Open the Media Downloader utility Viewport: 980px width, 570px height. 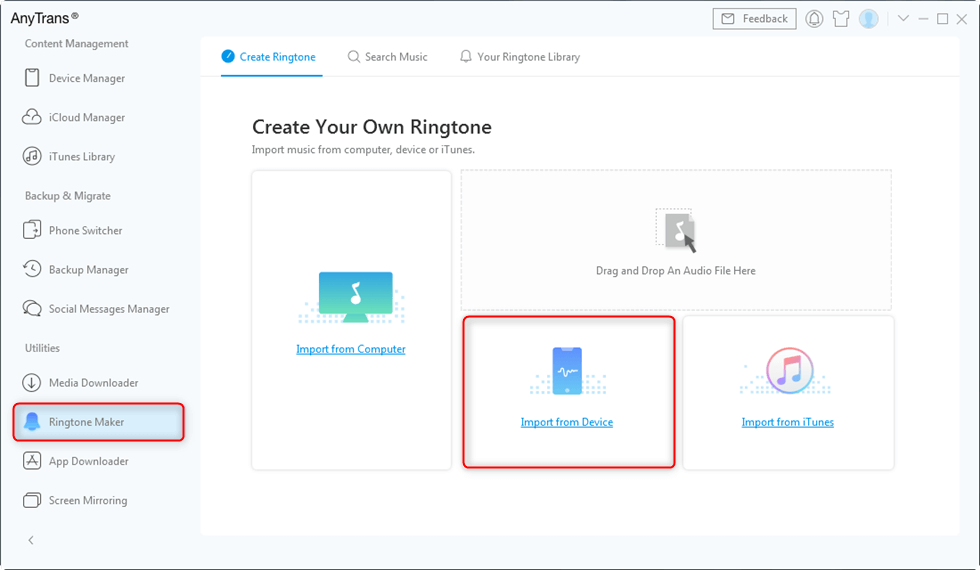click(x=93, y=383)
